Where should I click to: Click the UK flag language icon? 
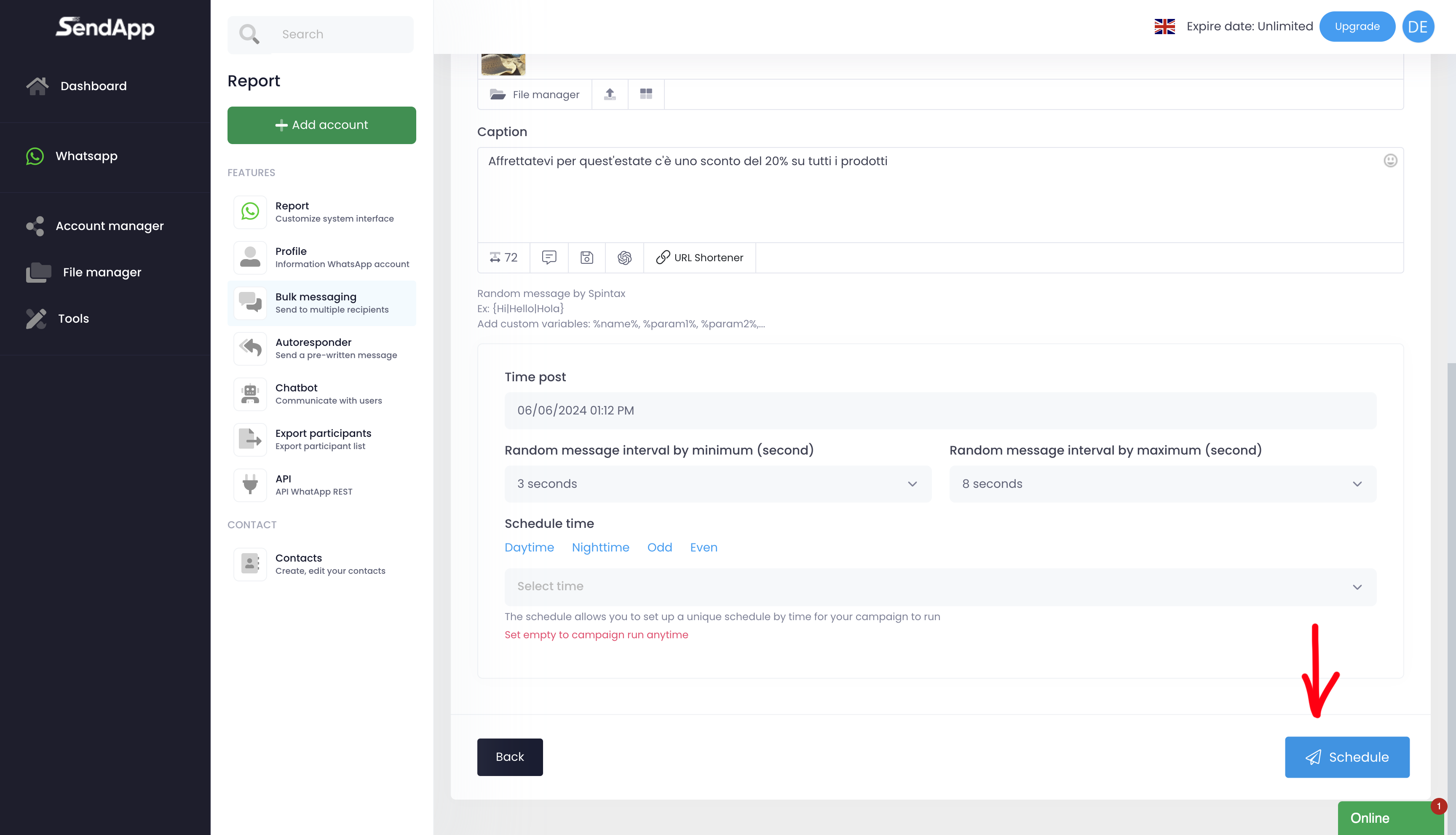point(1164,27)
